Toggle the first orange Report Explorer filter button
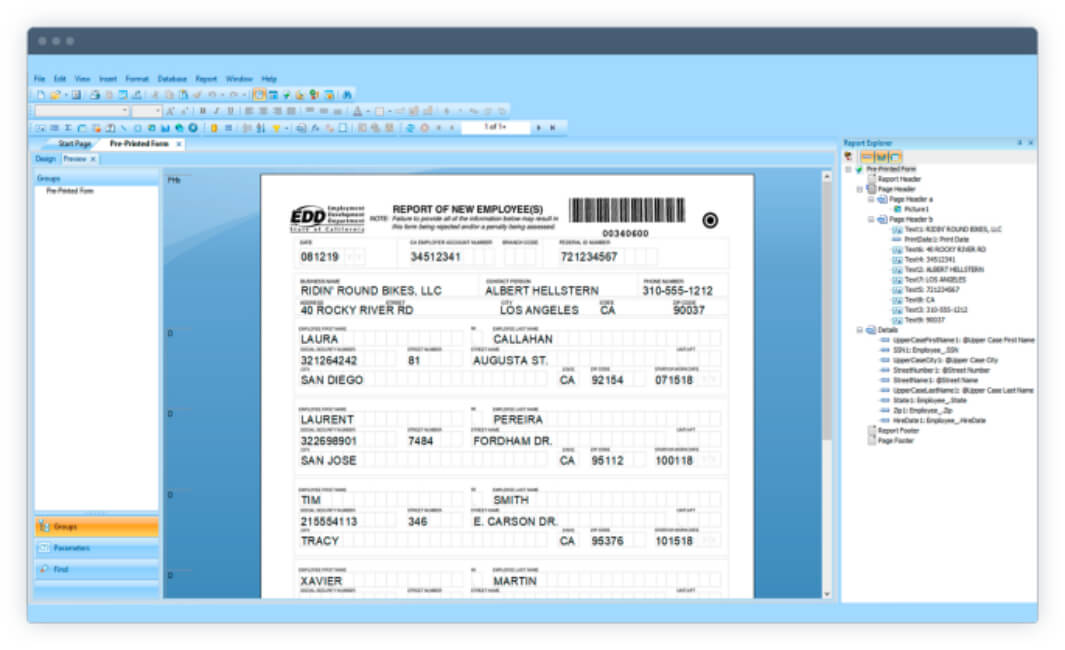Screen dimensions: 1065x650 867,157
